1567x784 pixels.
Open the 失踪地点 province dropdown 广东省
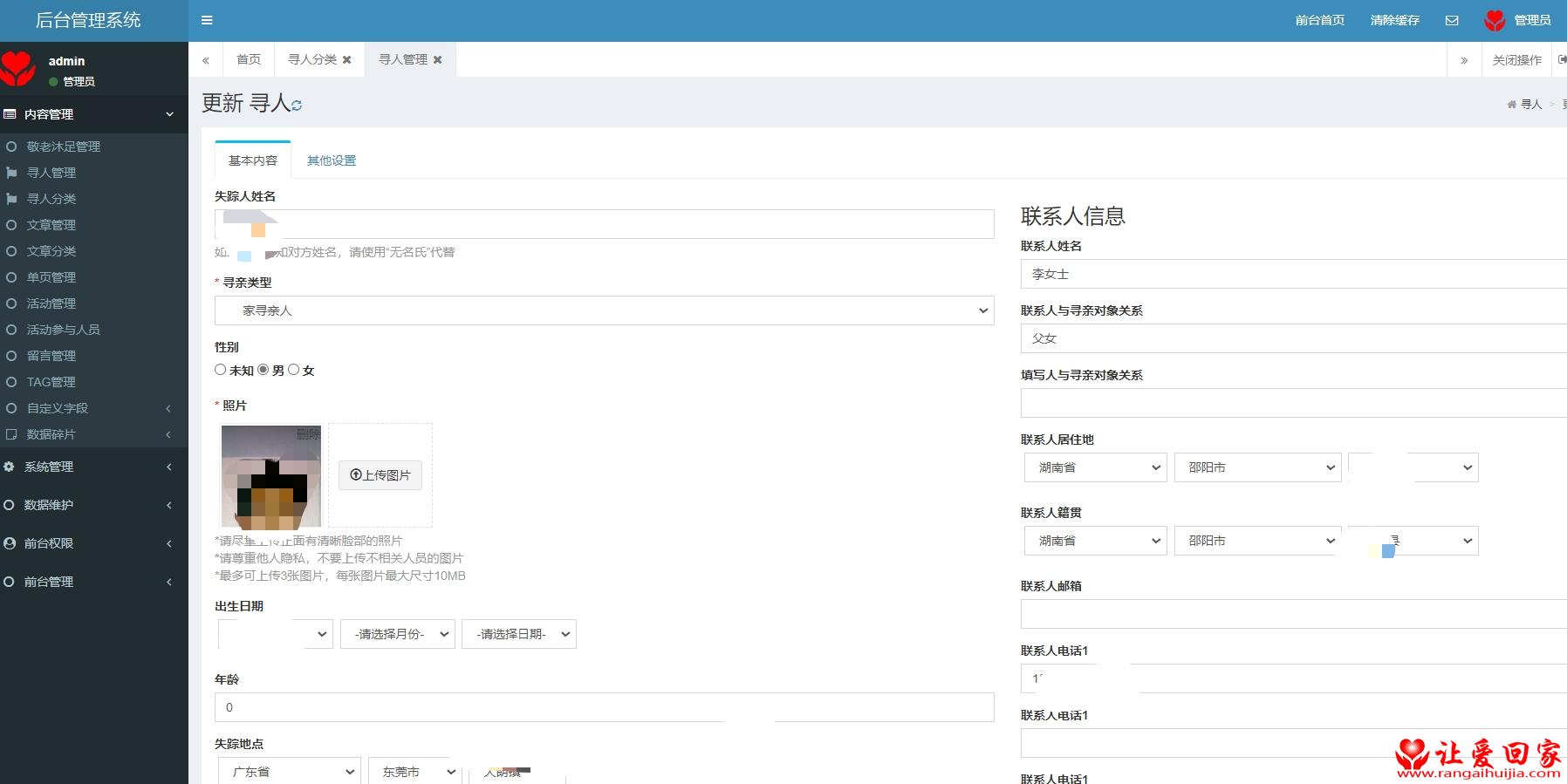coord(290,772)
